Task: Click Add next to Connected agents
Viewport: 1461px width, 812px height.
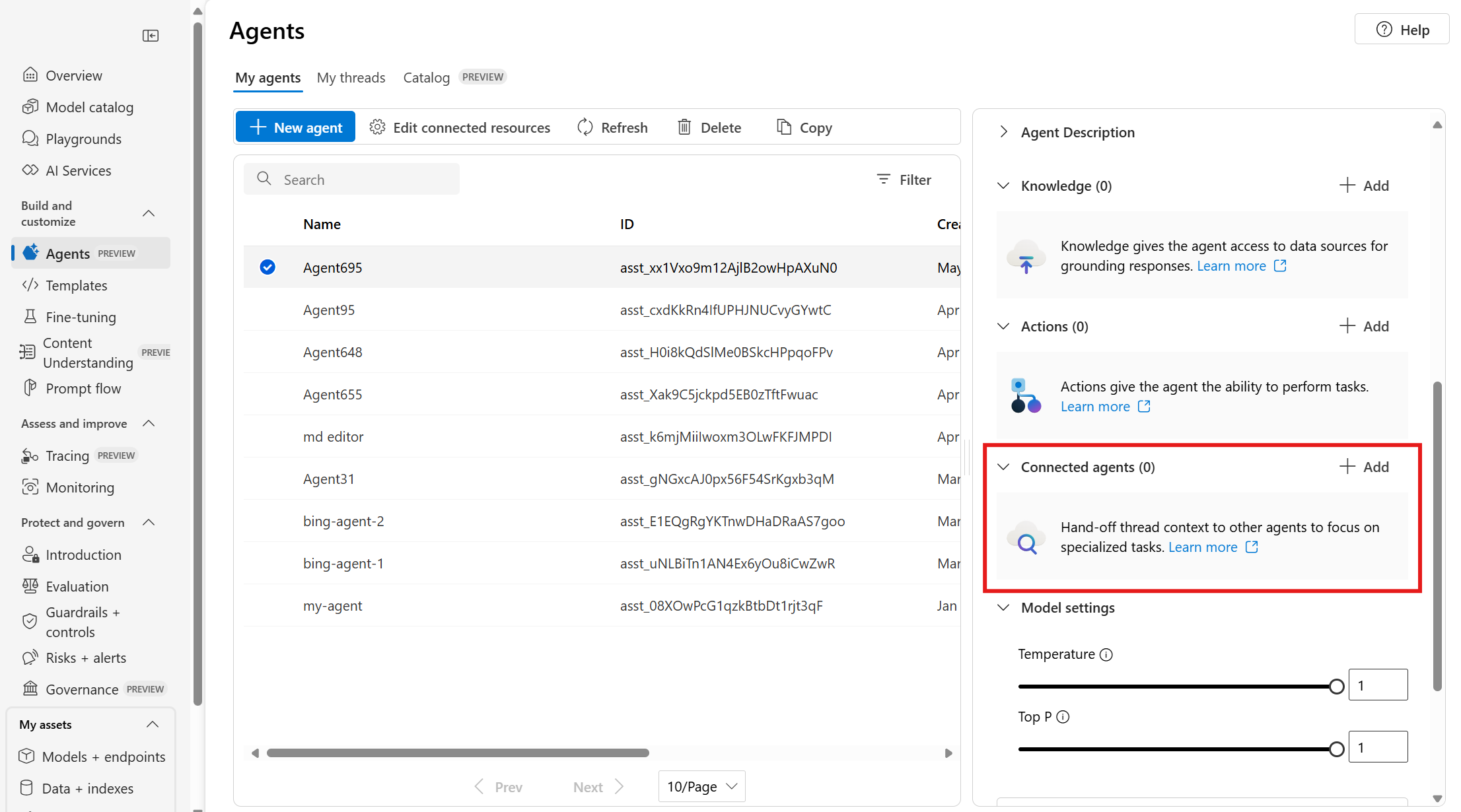Action: (x=1364, y=467)
